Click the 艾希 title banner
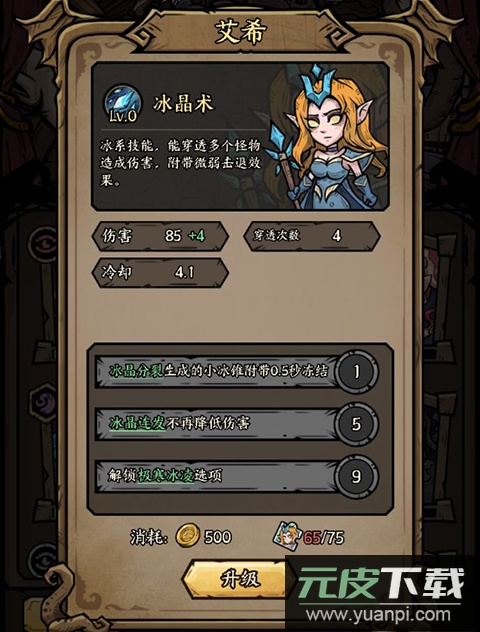Image resolution: width=480 pixels, height=632 pixels. coord(240,31)
